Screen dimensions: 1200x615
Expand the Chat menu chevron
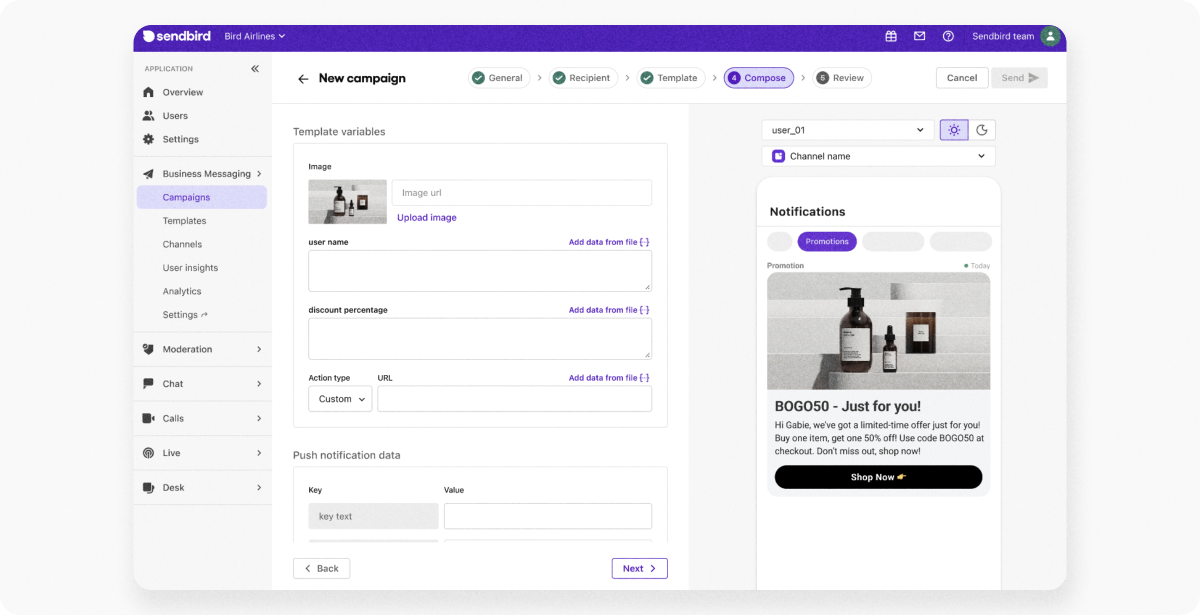tap(259, 384)
